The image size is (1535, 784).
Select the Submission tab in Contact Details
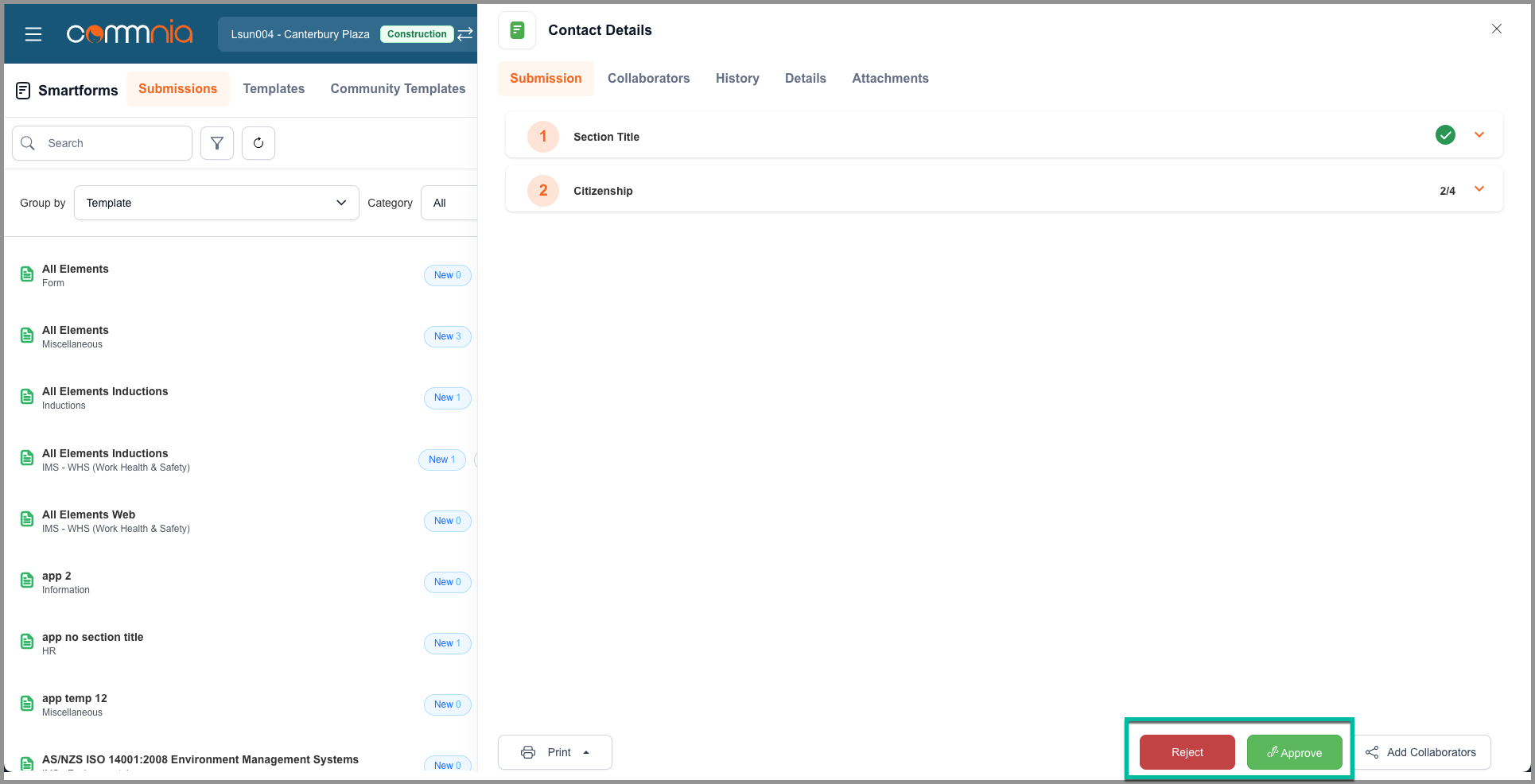(546, 79)
